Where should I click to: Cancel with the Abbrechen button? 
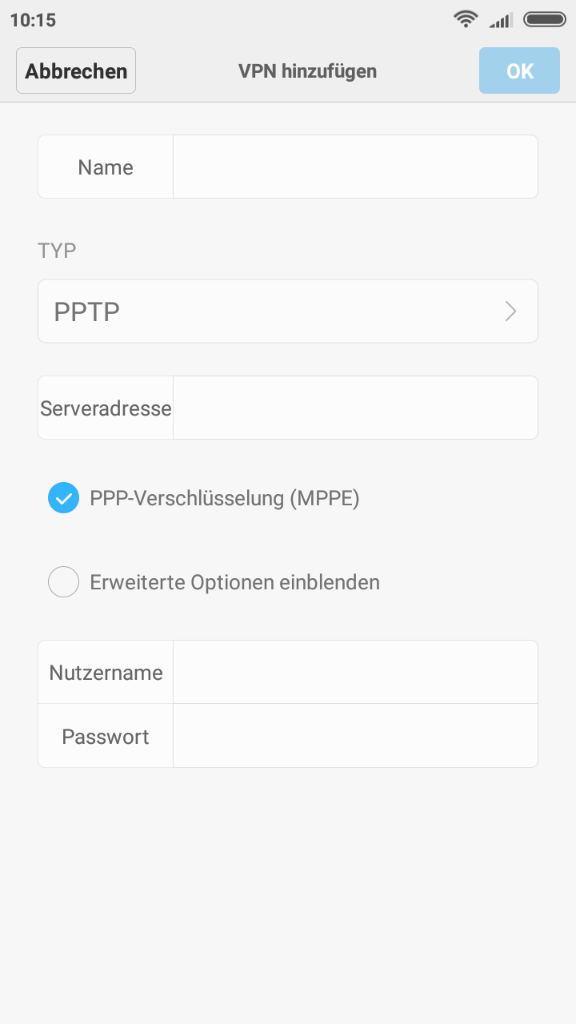(x=76, y=71)
